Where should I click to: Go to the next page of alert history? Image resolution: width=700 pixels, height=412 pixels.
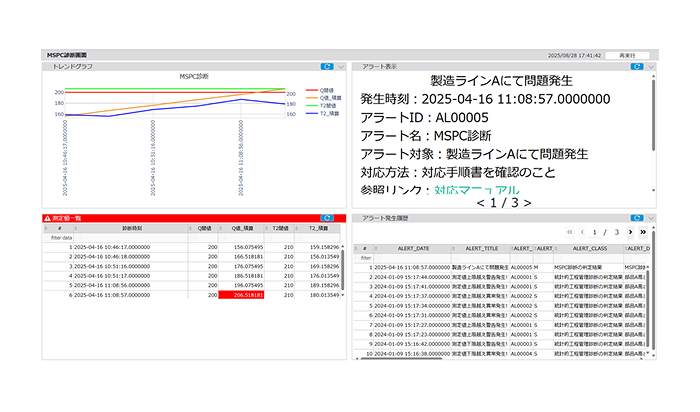click(x=629, y=231)
